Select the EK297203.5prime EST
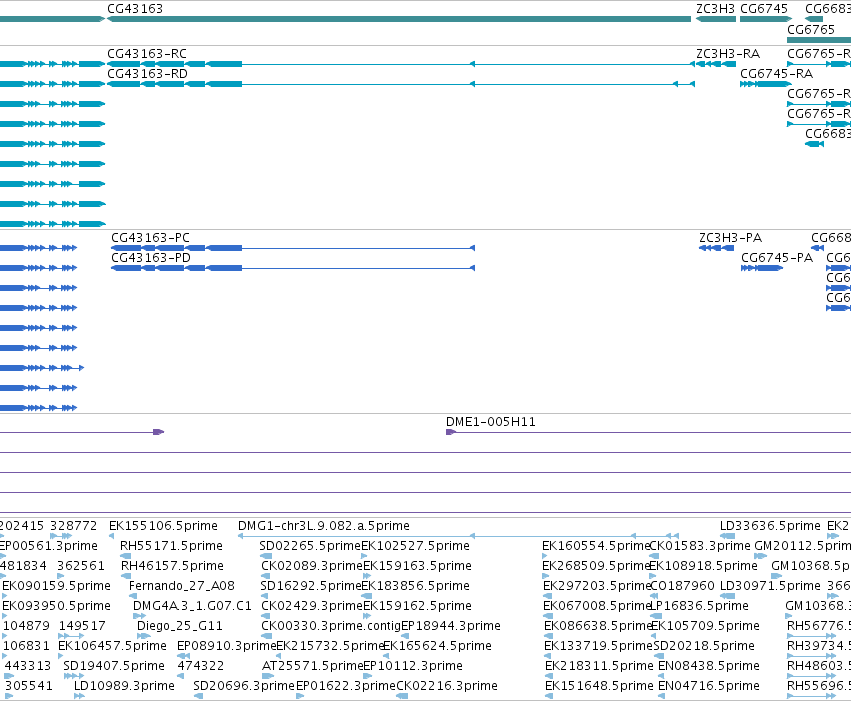The height and width of the screenshot is (701, 851). (596, 586)
